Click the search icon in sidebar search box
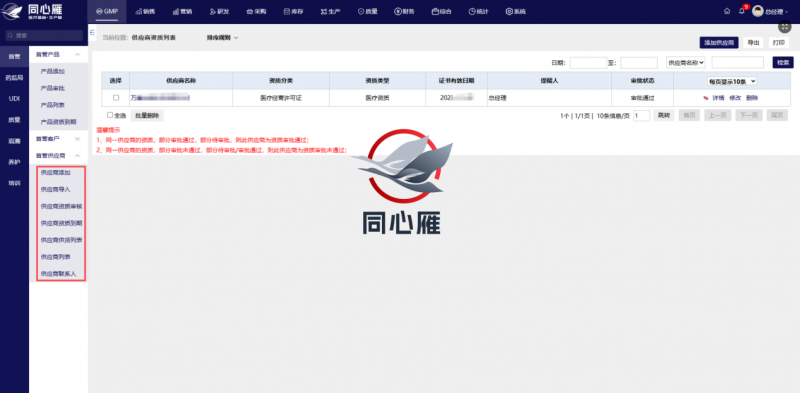 click(10, 36)
